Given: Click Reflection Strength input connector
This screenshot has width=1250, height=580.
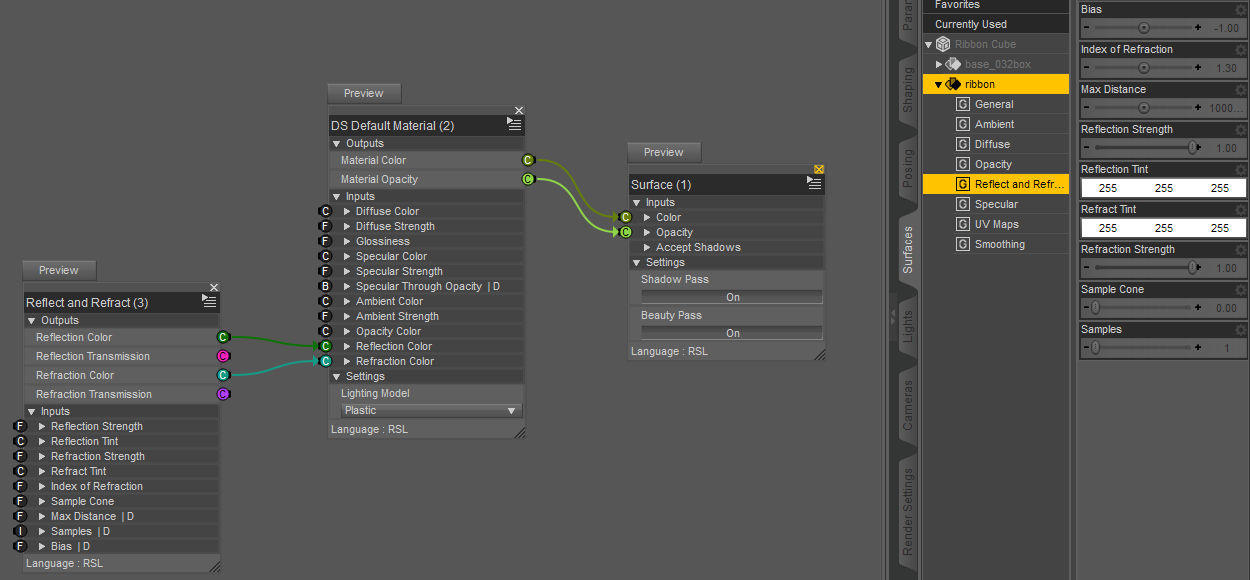Looking at the screenshot, I should 20,427.
